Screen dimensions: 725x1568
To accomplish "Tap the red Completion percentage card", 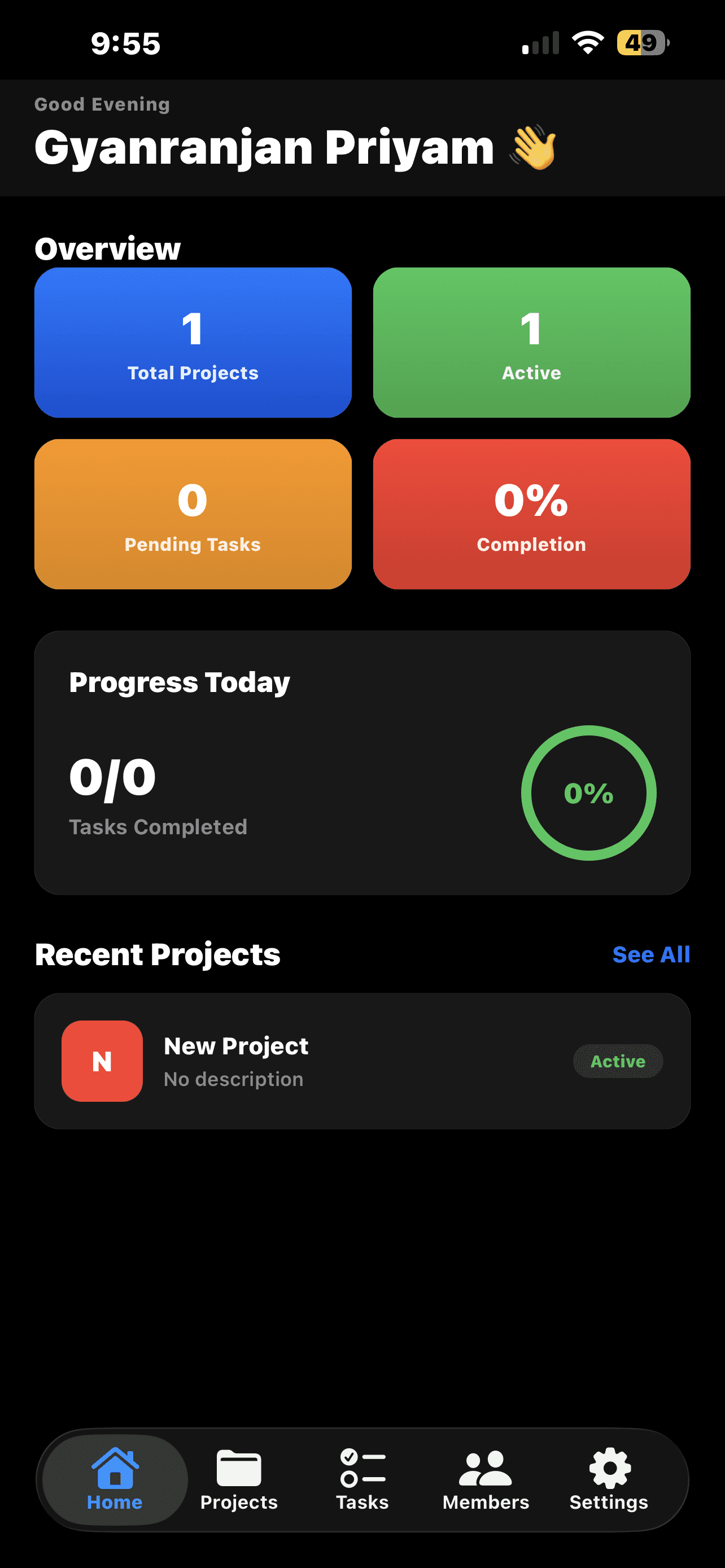I will click(531, 514).
